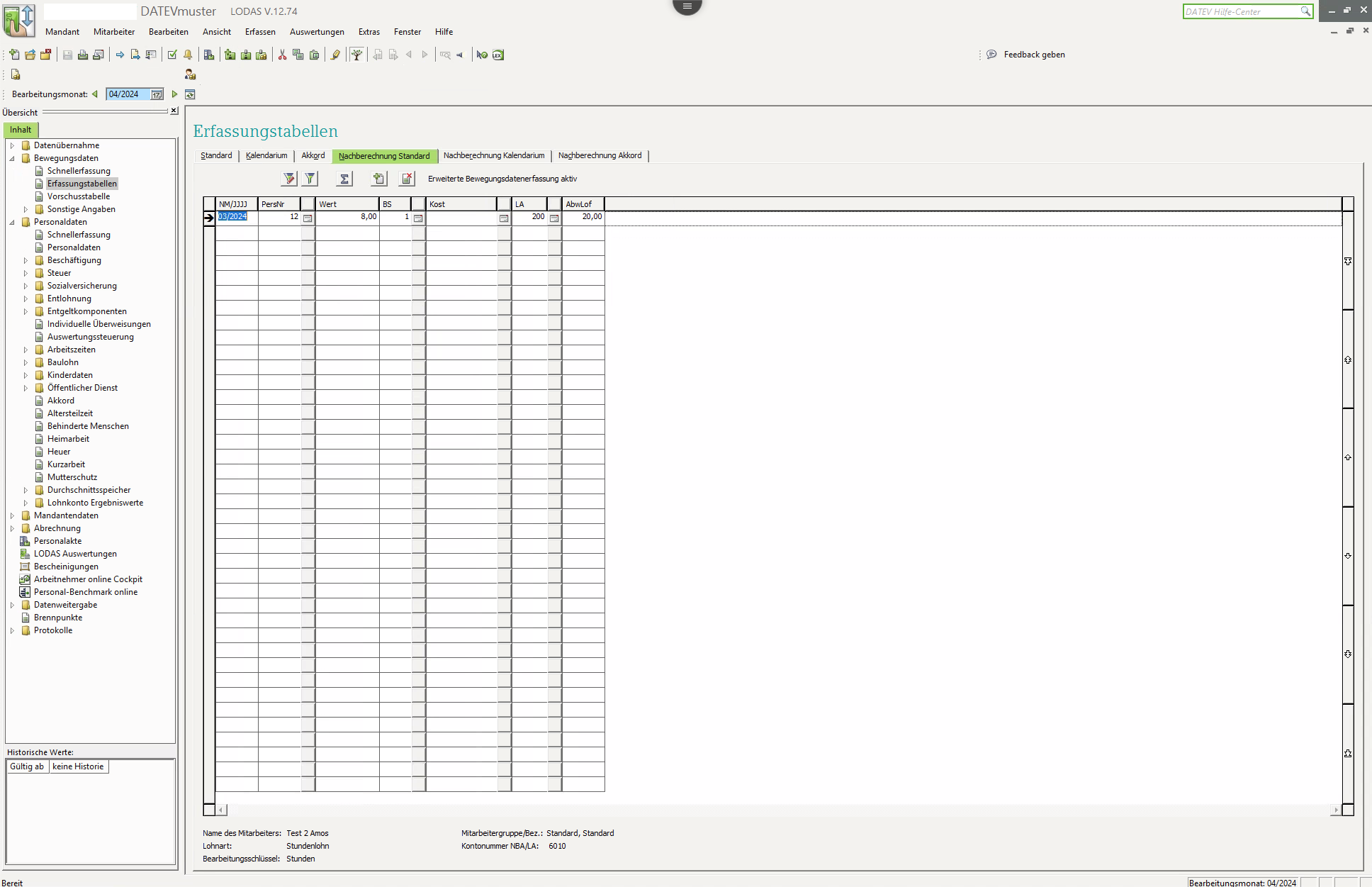Click the new document icon in main toolbar
The width and height of the screenshot is (1372, 887).
pos(14,55)
